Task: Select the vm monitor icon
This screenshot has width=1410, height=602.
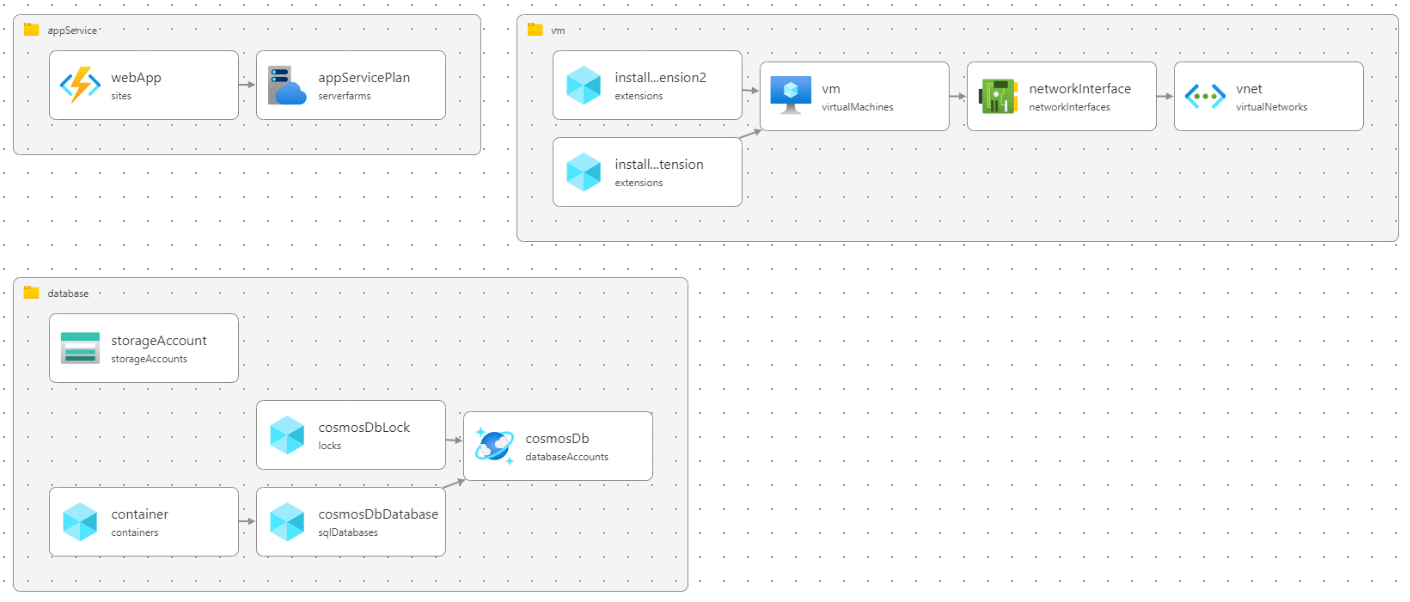Action: 790,96
